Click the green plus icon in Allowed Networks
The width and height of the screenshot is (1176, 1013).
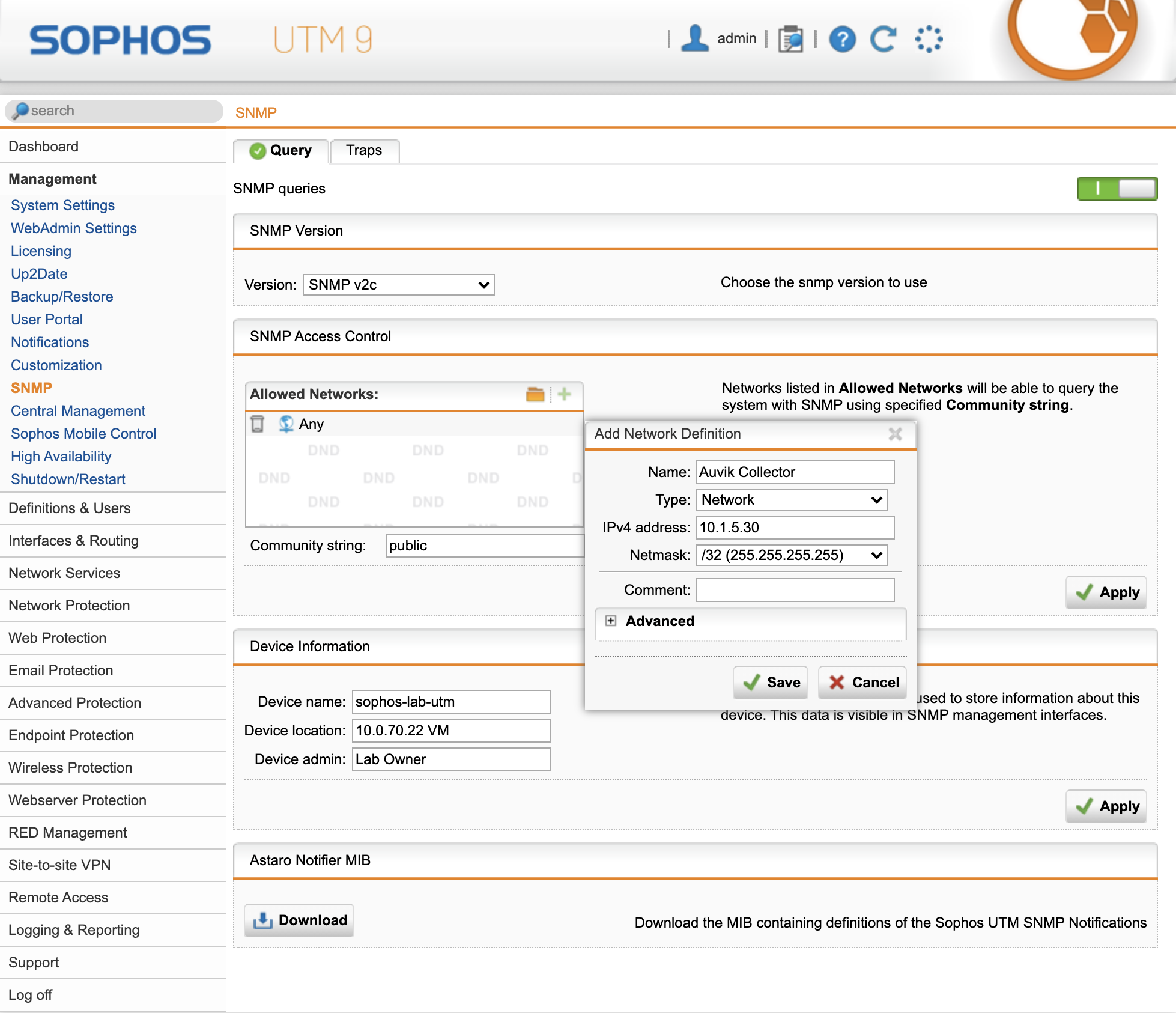pos(564,394)
